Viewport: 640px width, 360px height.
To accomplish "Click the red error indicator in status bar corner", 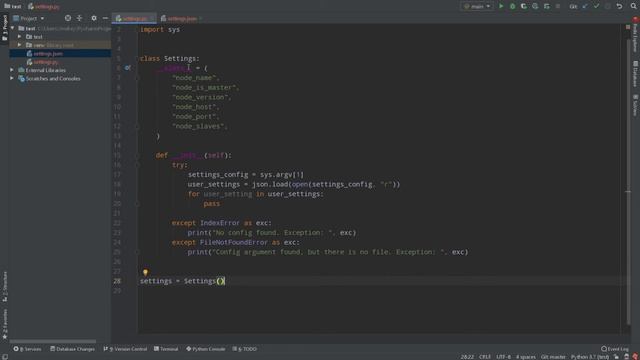I will pos(635,357).
